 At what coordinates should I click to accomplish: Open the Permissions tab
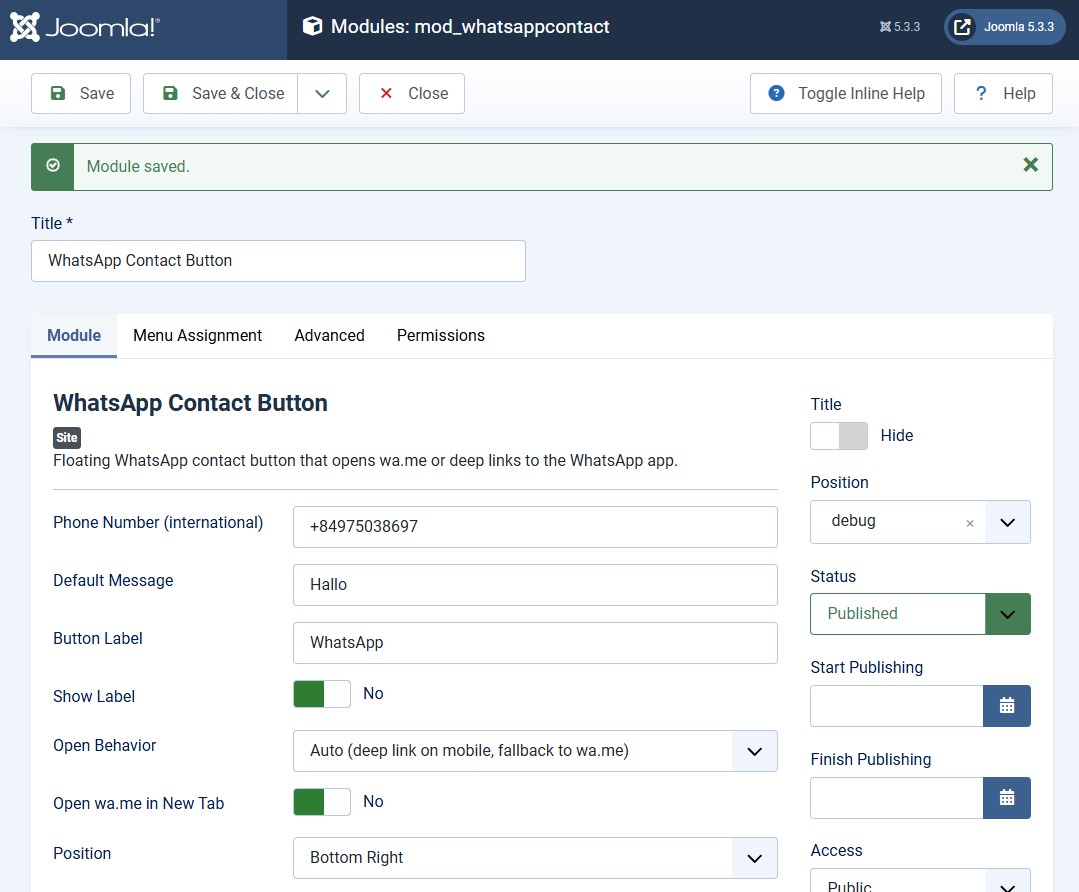pyautogui.click(x=441, y=336)
